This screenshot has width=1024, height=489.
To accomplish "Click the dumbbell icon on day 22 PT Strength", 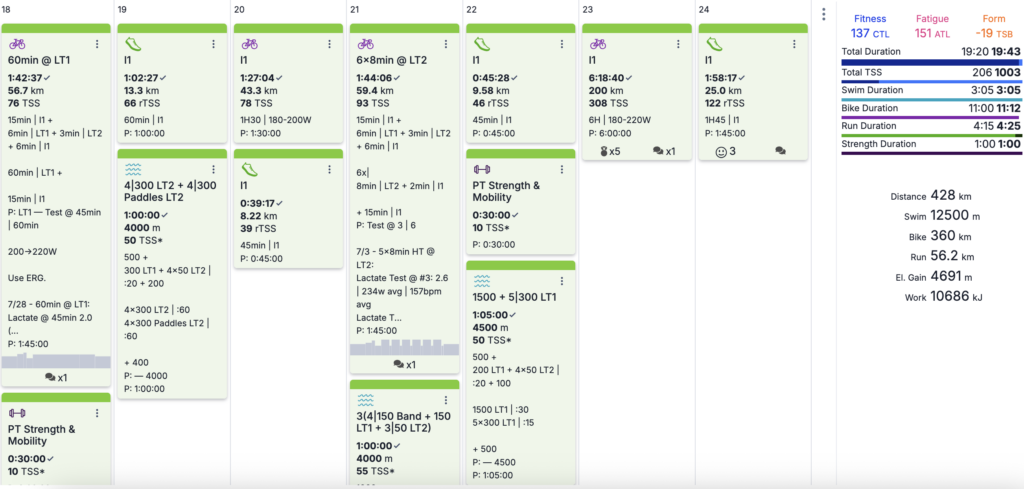I will [x=481, y=169].
